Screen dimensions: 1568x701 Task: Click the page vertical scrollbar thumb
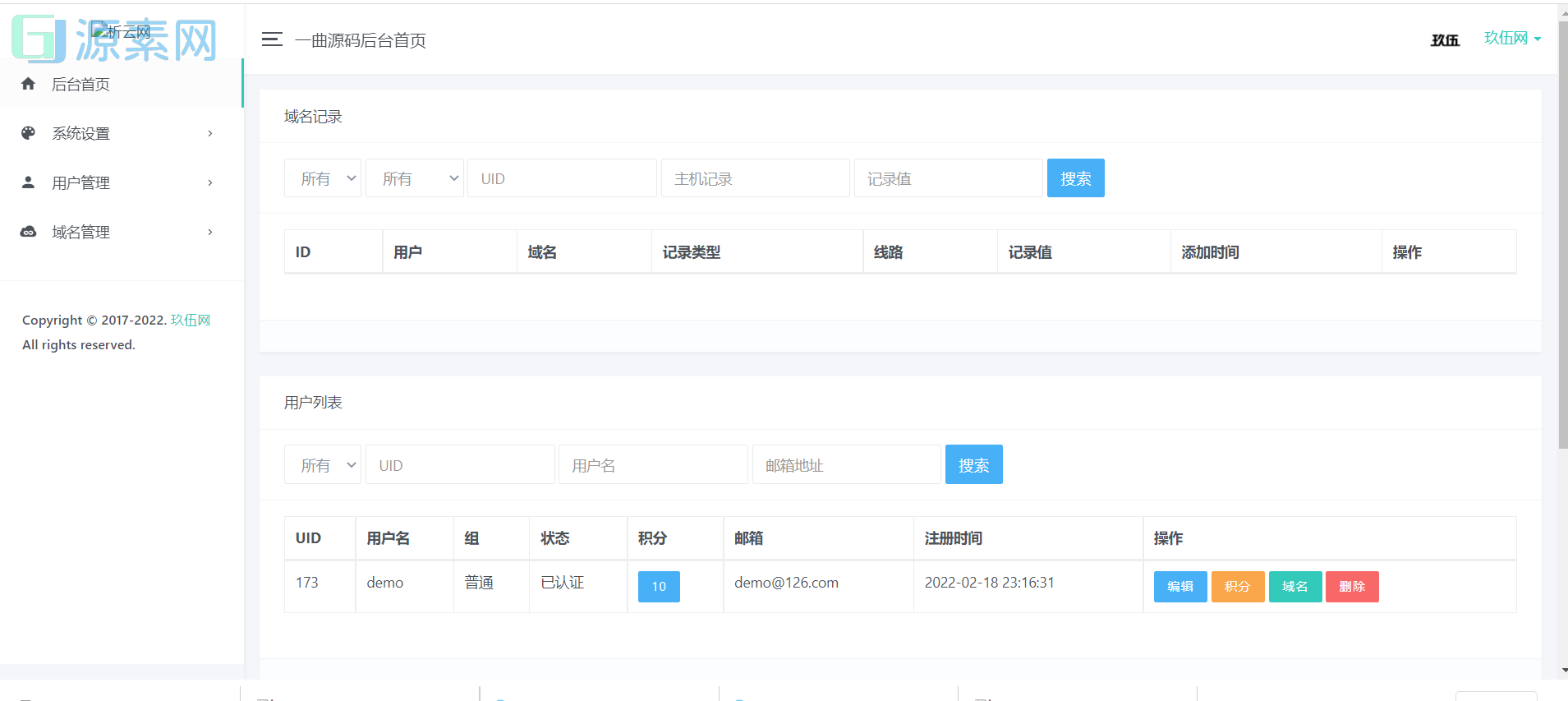point(1563,234)
